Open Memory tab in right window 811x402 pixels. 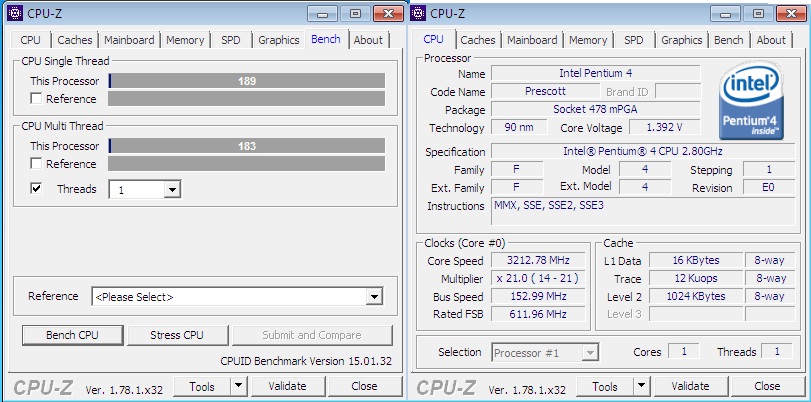click(588, 40)
